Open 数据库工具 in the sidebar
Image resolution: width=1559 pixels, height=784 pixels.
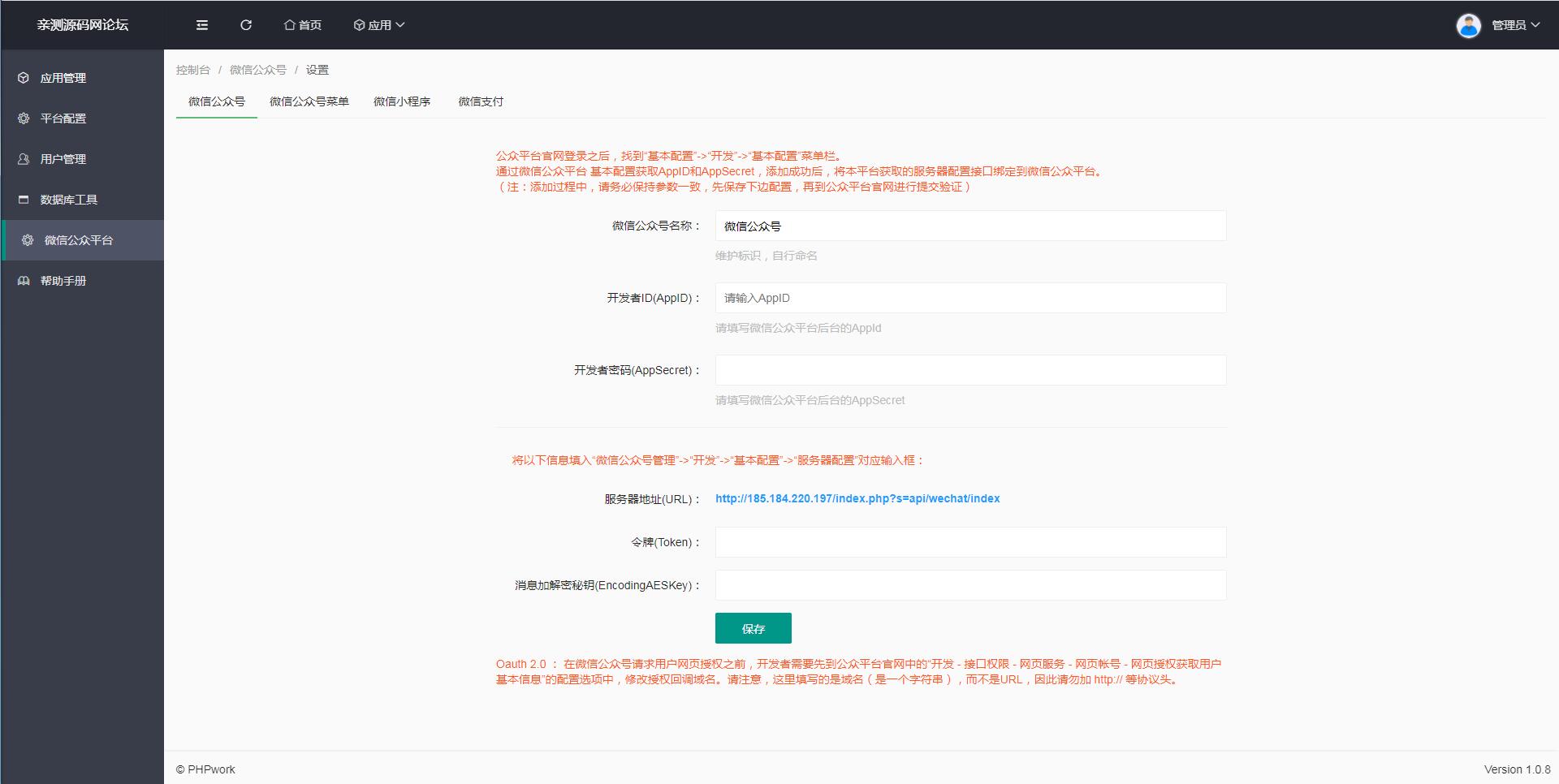pyautogui.click(x=82, y=200)
